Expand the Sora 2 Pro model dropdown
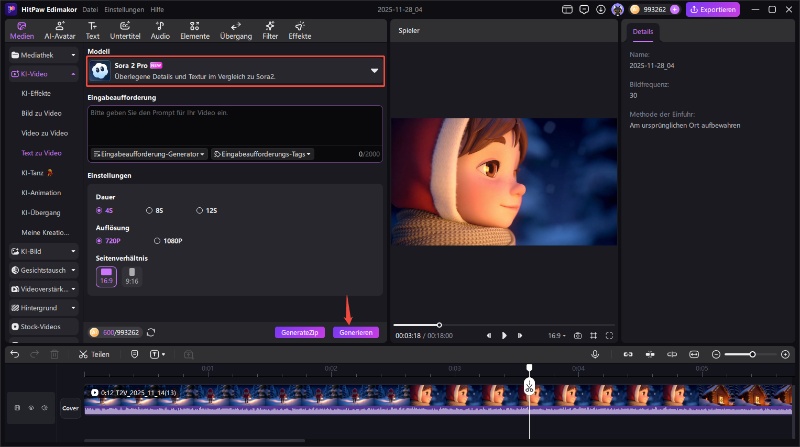Viewport: 800px width, 447px height. pos(375,70)
